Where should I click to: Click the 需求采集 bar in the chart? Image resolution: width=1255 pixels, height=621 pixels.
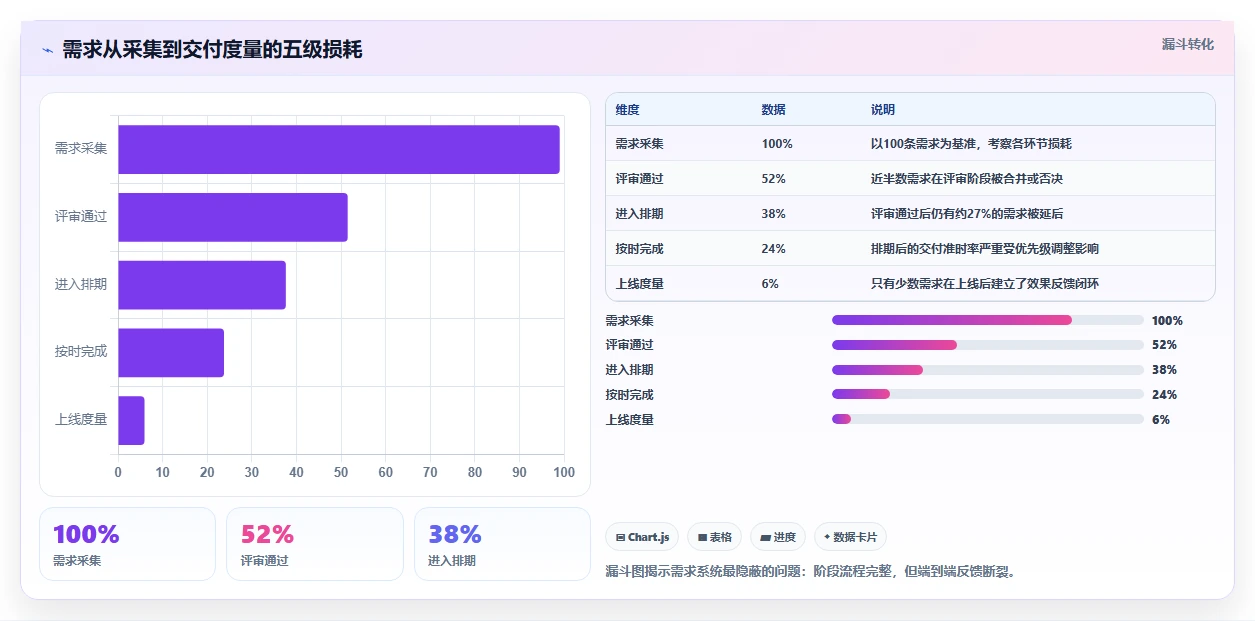(339, 149)
